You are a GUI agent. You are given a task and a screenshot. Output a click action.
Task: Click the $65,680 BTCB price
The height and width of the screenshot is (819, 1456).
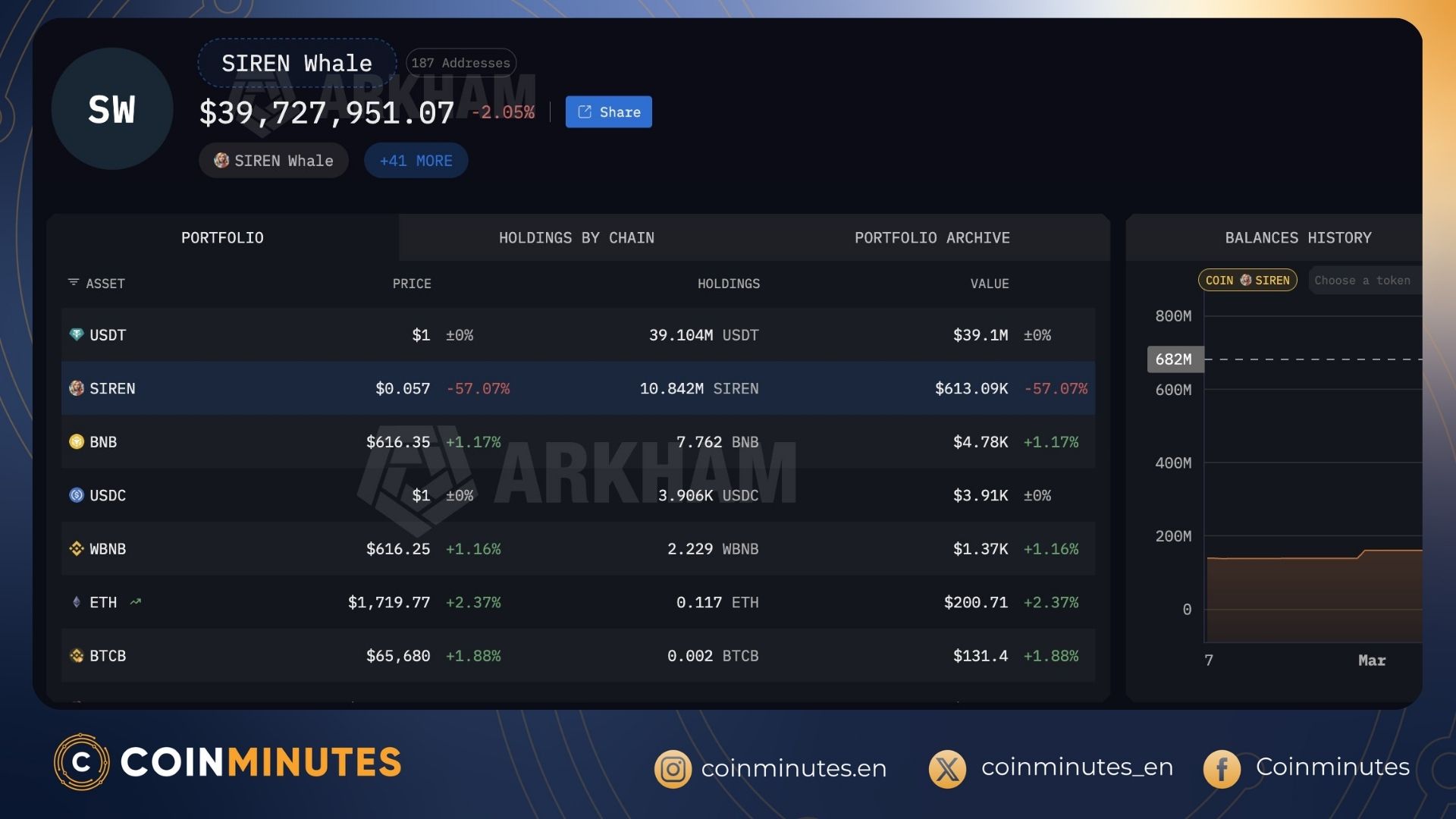(x=398, y=655)
